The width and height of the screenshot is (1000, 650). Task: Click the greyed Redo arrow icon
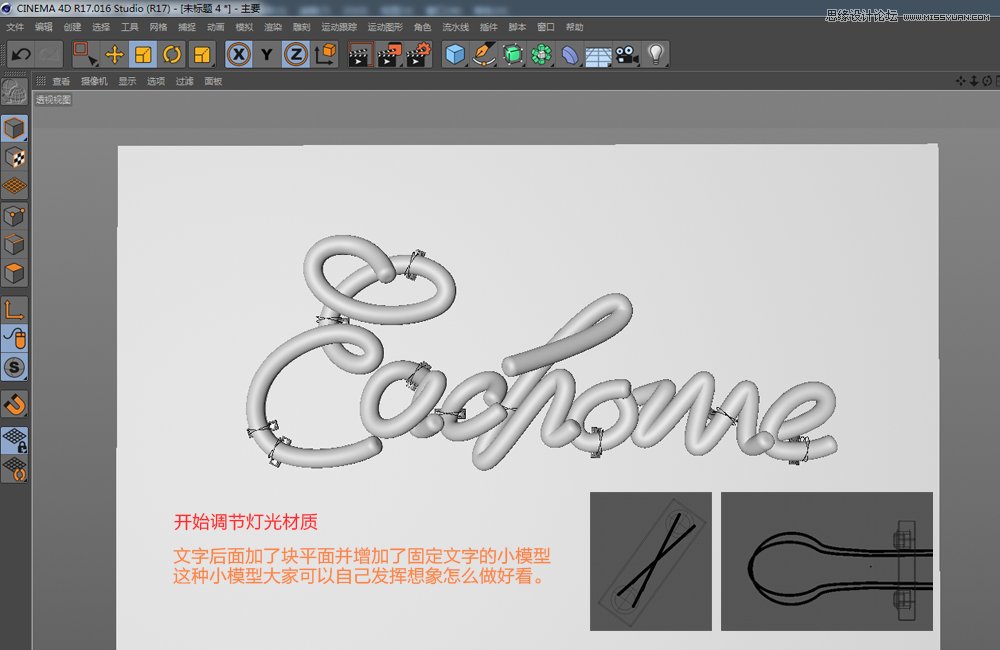(48, 54)
